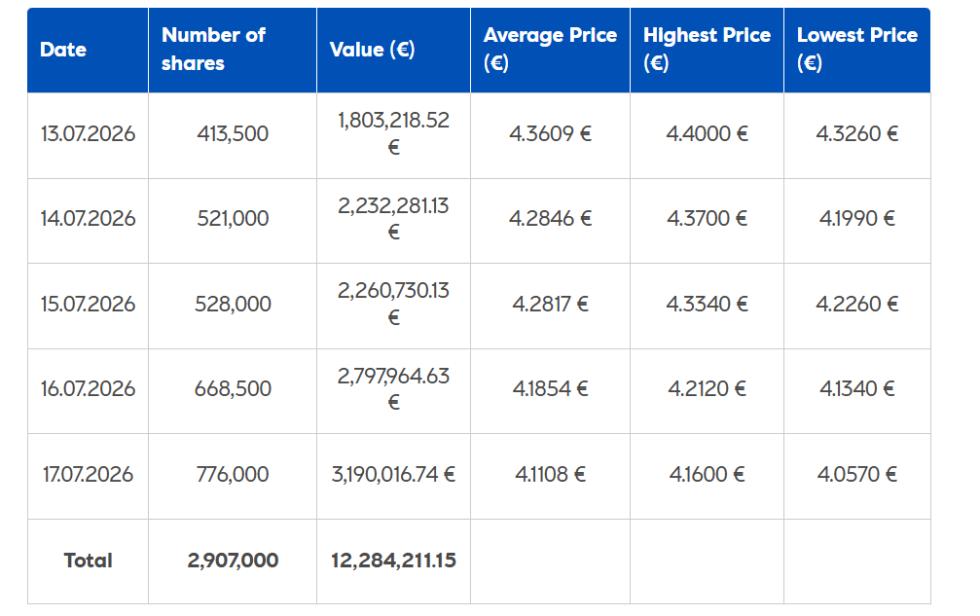Select the Number of shares header
The height and width of the screenshot is (616, 980).
232,50
